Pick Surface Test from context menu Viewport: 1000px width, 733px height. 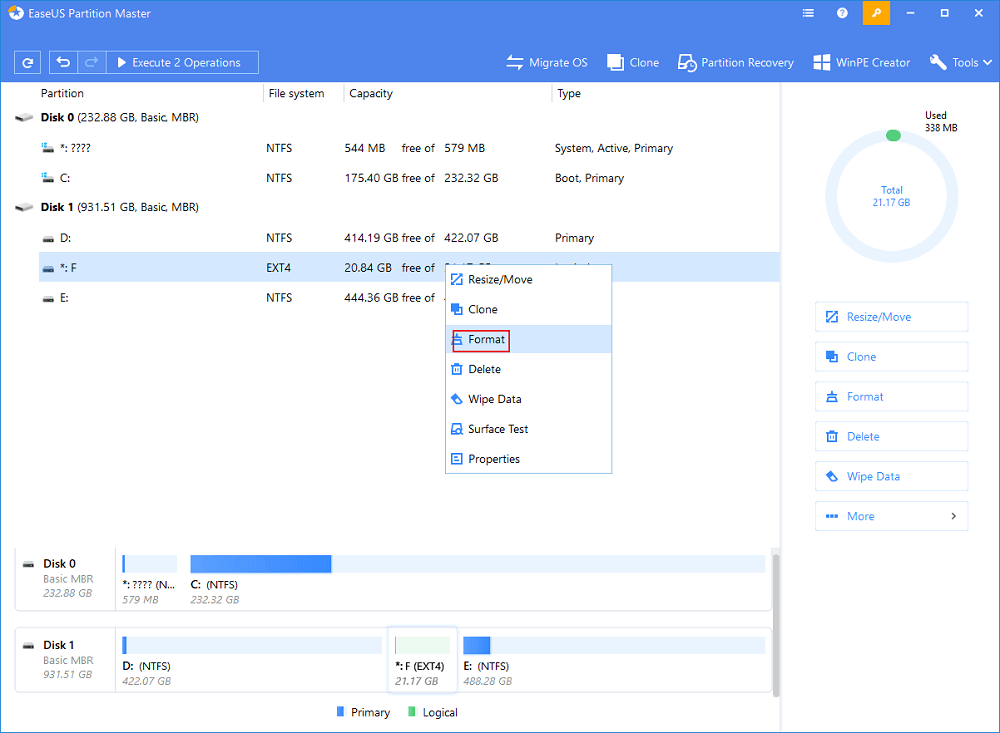click(497, 429)
